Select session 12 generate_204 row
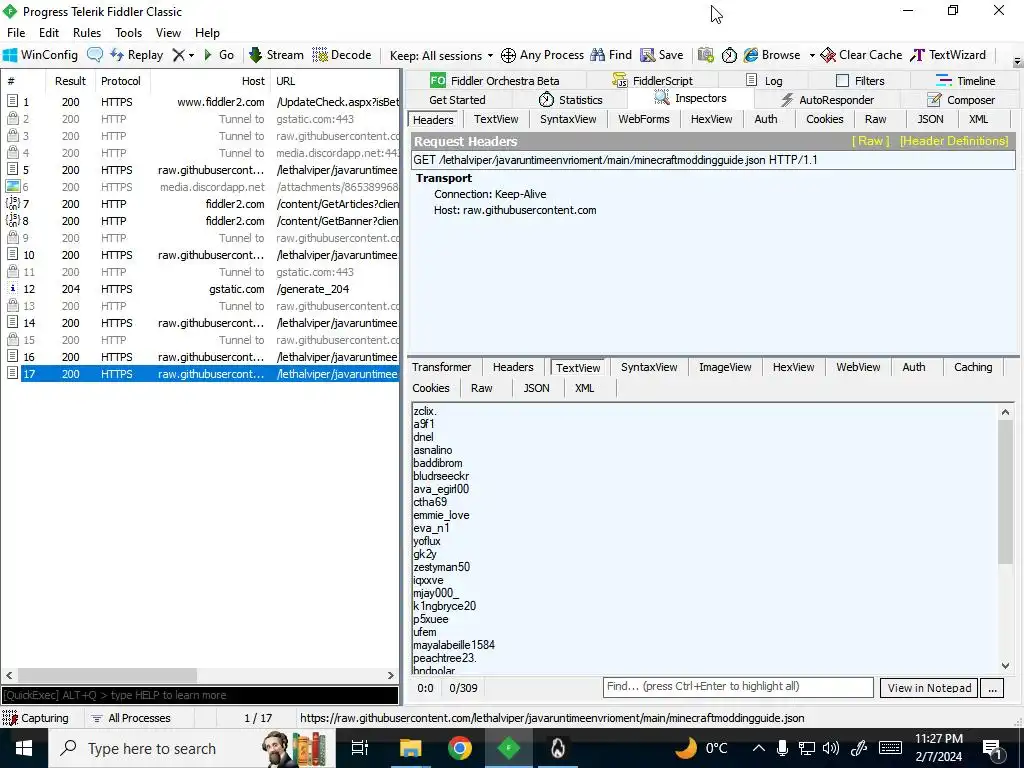 (x=202, y=289)
